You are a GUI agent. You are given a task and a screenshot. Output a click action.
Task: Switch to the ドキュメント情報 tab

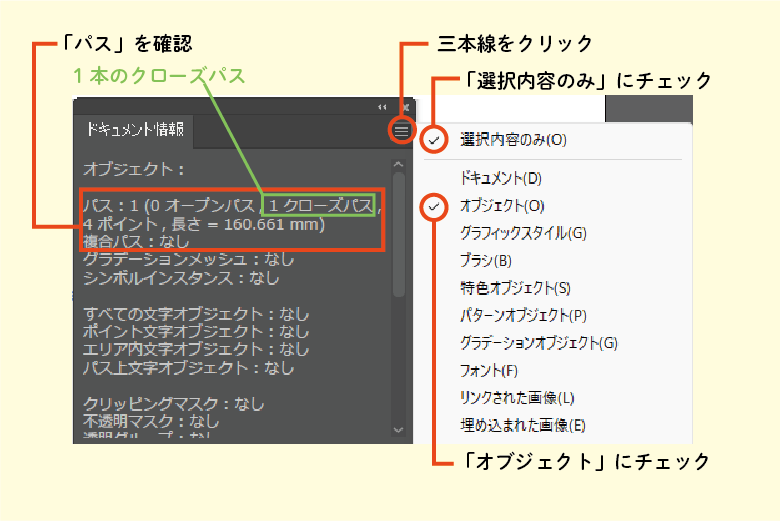(135, 130)
